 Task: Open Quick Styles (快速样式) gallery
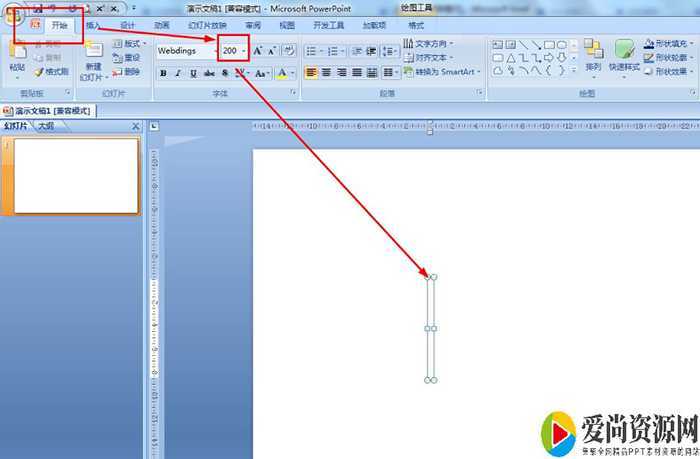[625, 57]
